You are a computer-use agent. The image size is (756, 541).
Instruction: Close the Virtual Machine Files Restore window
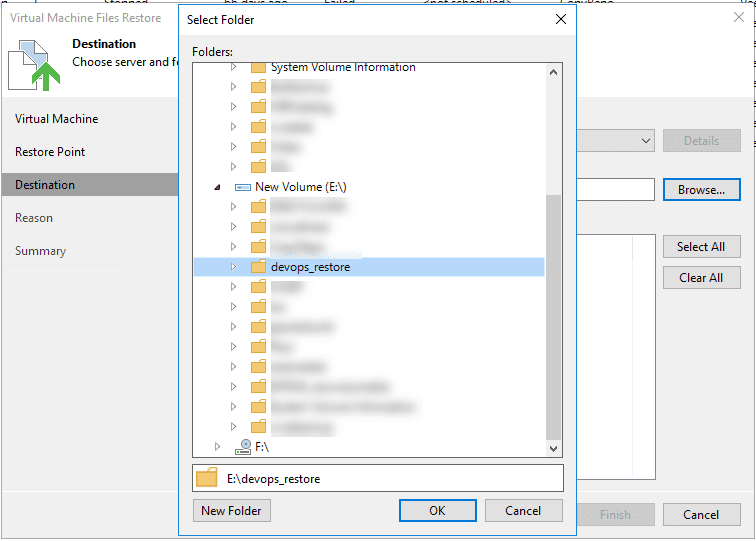[738, 18]
